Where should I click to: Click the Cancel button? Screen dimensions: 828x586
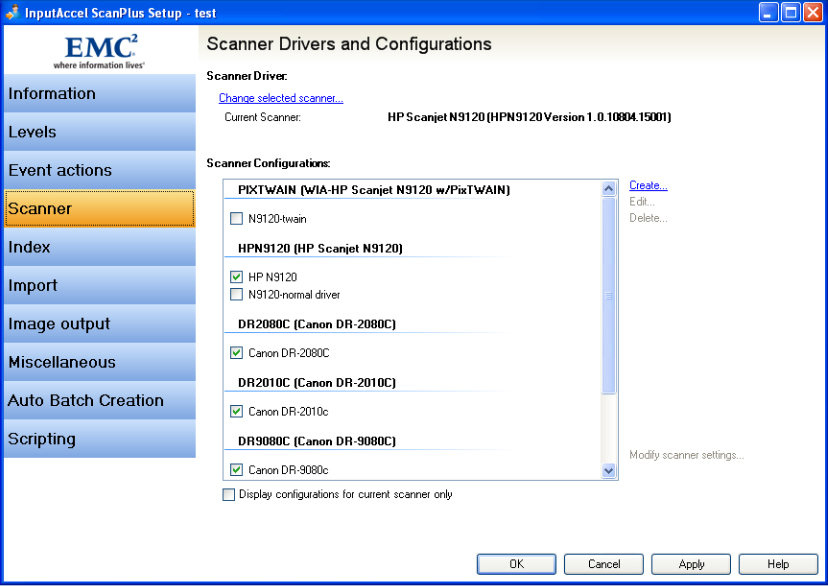[x=604, y=564]
